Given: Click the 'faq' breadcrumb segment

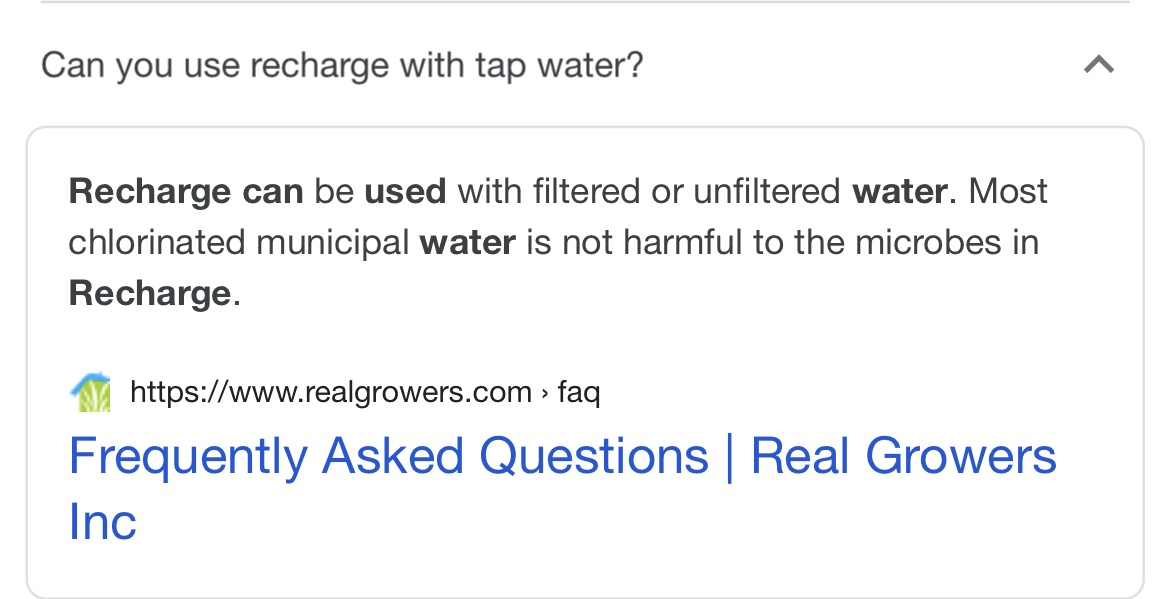Looking at the screenshot, I should [579, 392].
